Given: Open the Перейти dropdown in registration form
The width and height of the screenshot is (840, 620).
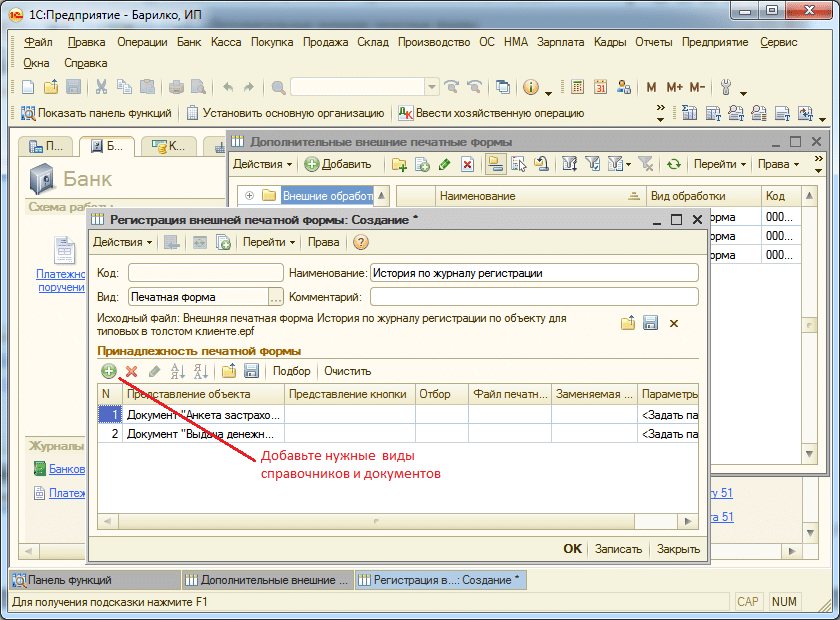Looking at the screenshot, I should coord(270,242).
